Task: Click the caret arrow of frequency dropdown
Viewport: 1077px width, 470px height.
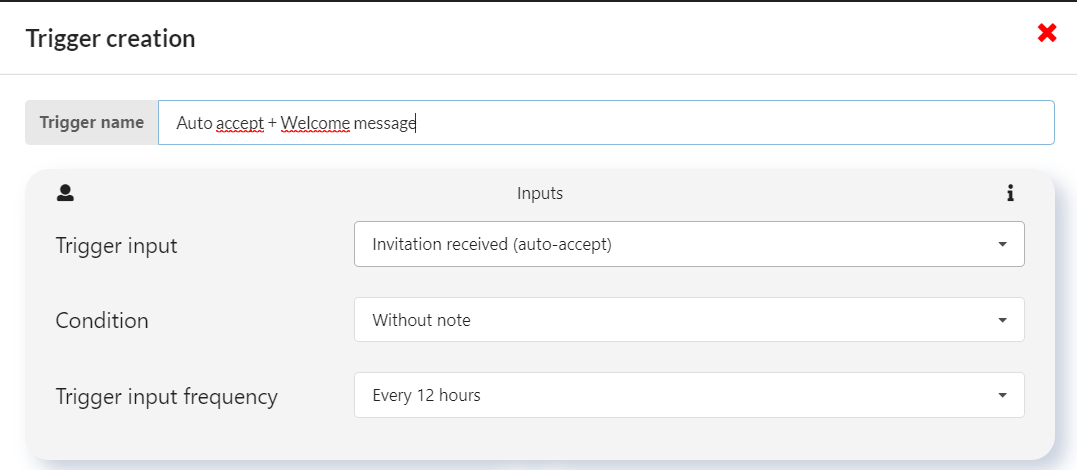Action: click(1002, 395)
